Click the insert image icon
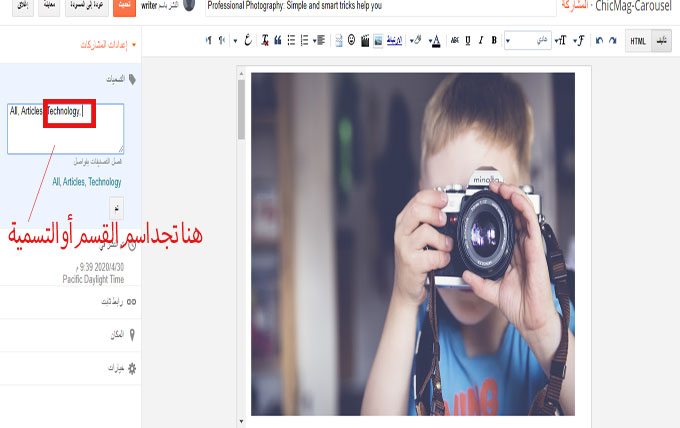Screen dimensions: 680x428 378,41
